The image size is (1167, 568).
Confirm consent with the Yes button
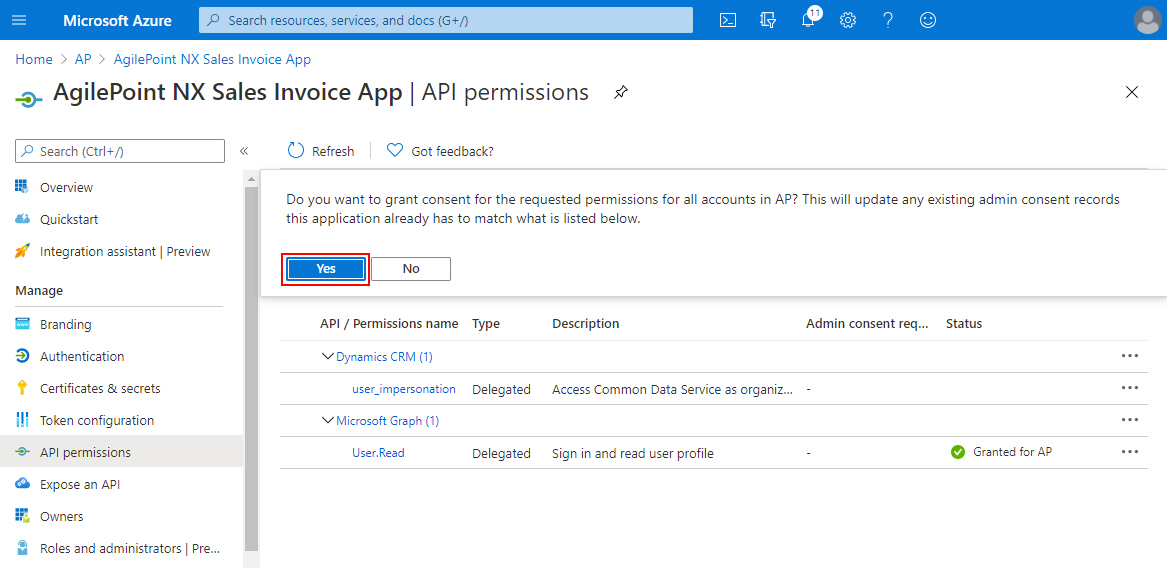(326, 269)
